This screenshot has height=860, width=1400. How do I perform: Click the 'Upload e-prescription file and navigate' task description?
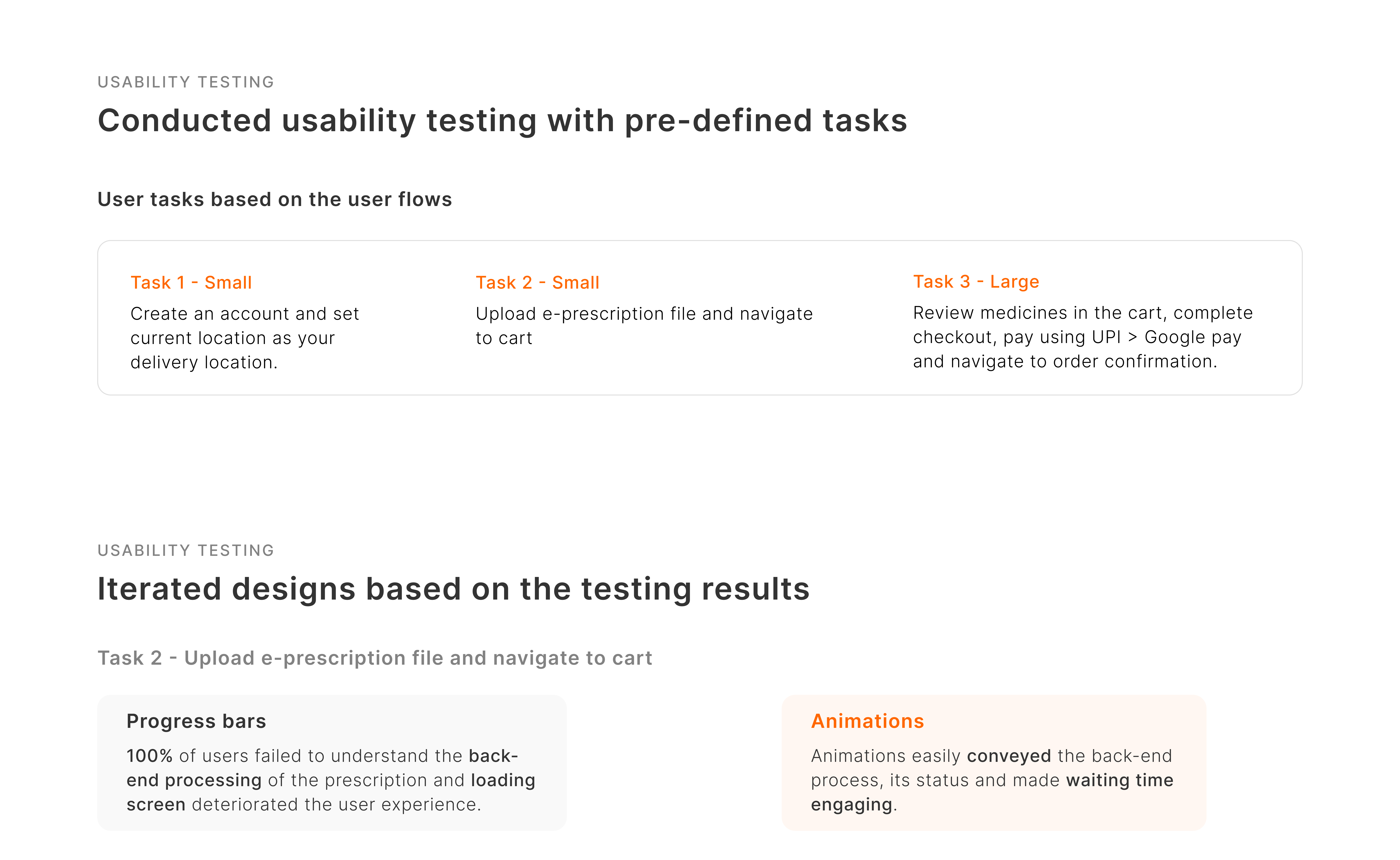click(x=644, y=314)
